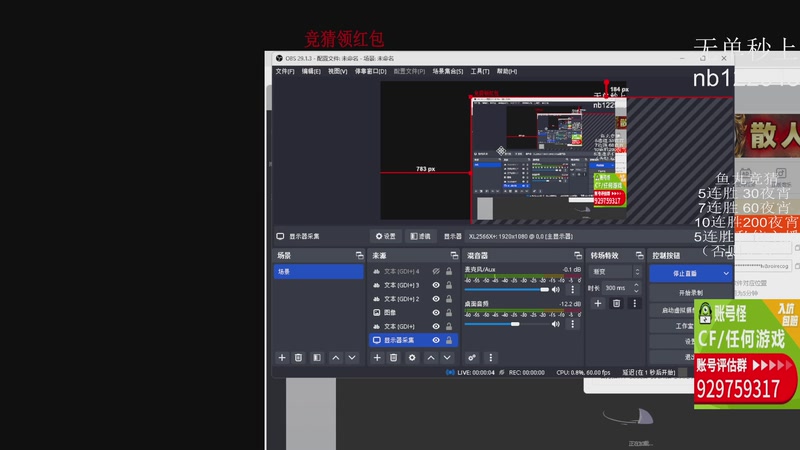Move source down arrow in 来源 panel
800x450 pixels.
[447, 358]
